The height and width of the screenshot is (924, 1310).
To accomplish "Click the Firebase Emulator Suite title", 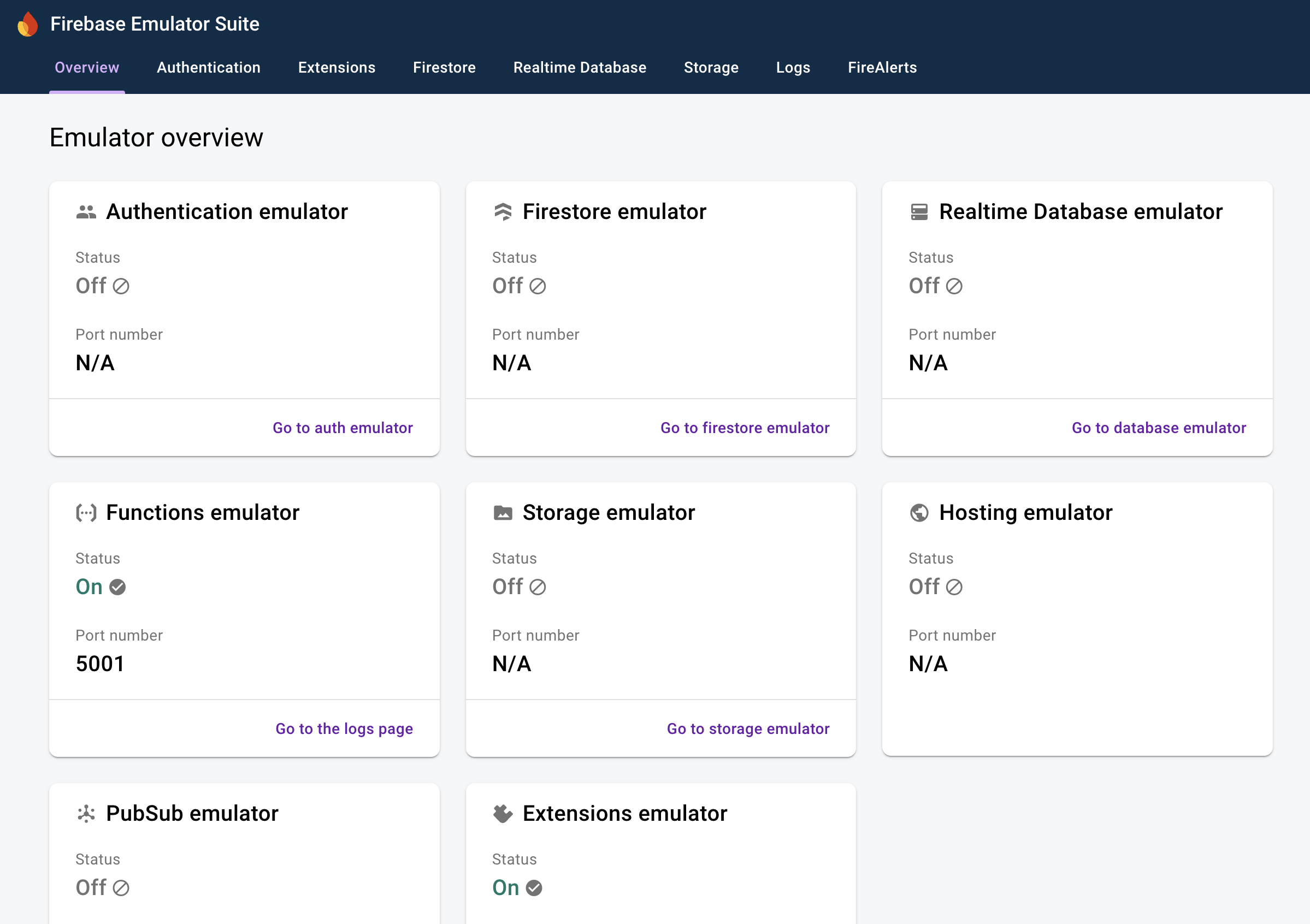I will pos(155,24).
